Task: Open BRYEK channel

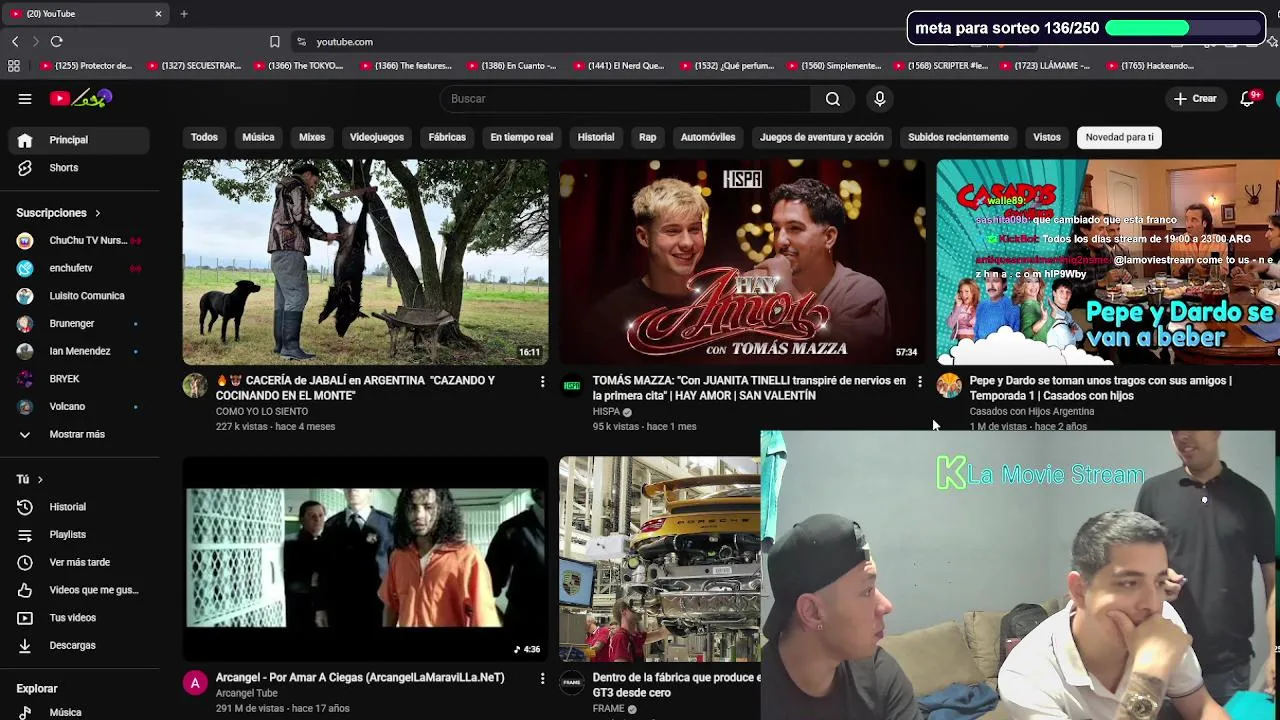Action: click(x=80, y=379)
